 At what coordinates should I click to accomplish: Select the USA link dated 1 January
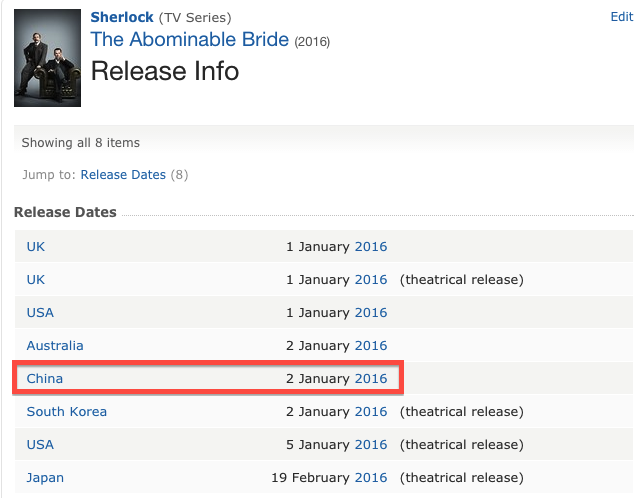tap(40, 313)
